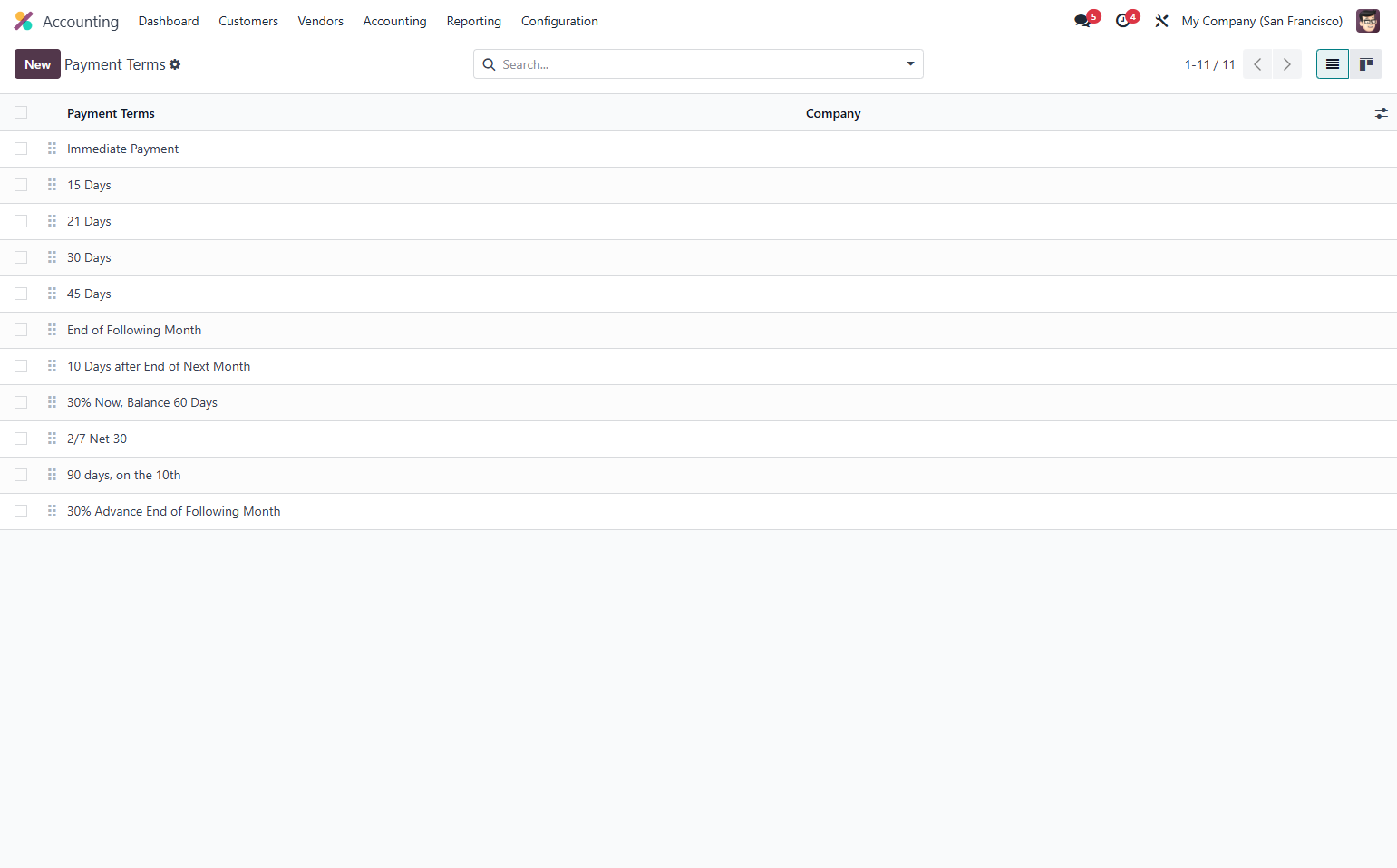Click the search magnifier icon
Viewport: 1397px width, 868px height.
(x=489, y=64)
